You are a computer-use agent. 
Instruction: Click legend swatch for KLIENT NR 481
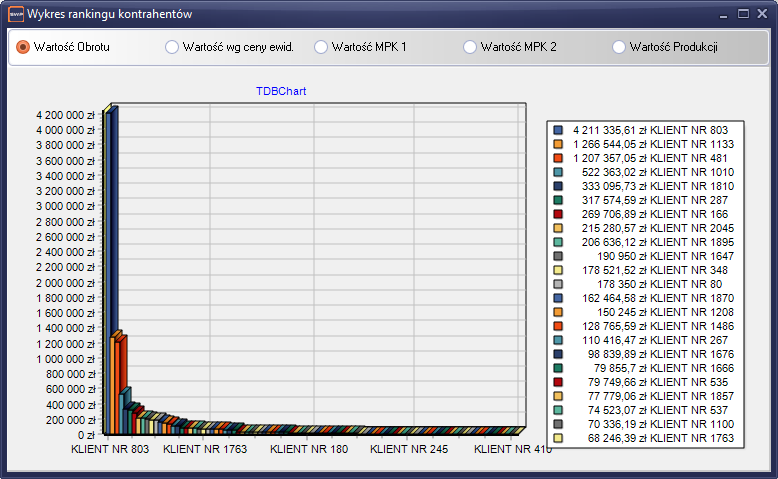(558, 159)
